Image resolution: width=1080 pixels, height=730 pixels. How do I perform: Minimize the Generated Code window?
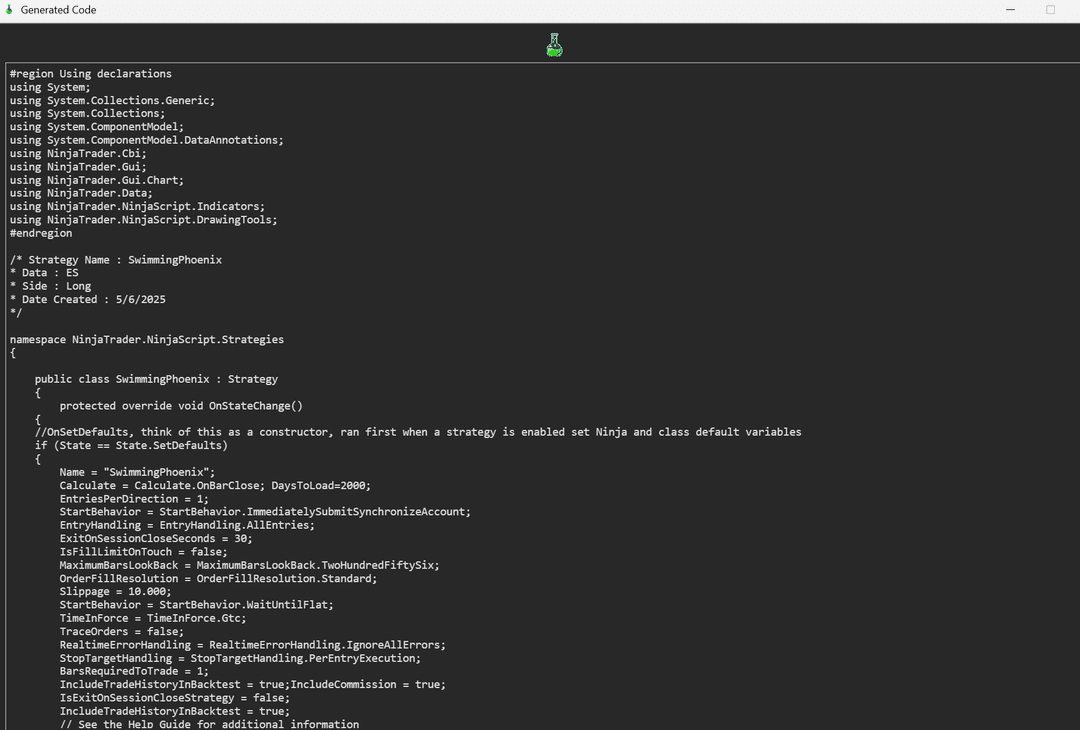click(x=1011, y=10)
